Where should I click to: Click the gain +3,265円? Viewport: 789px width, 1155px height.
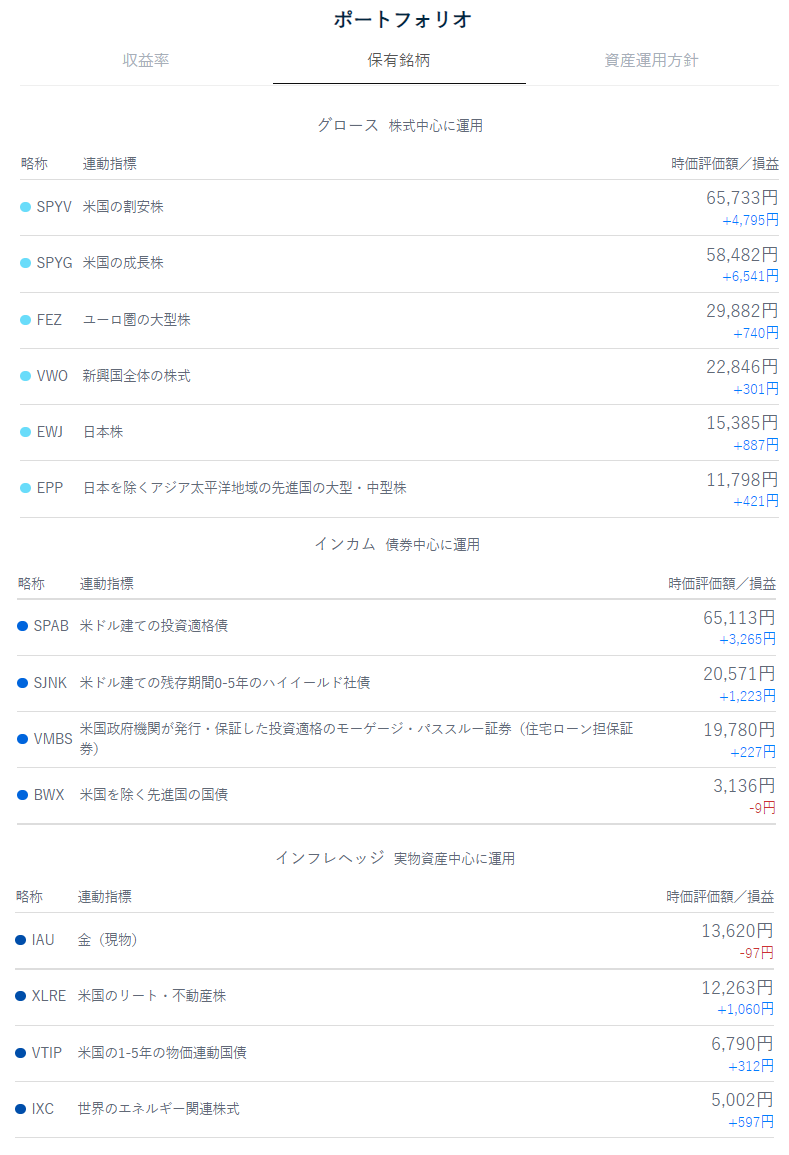[747, 639]
